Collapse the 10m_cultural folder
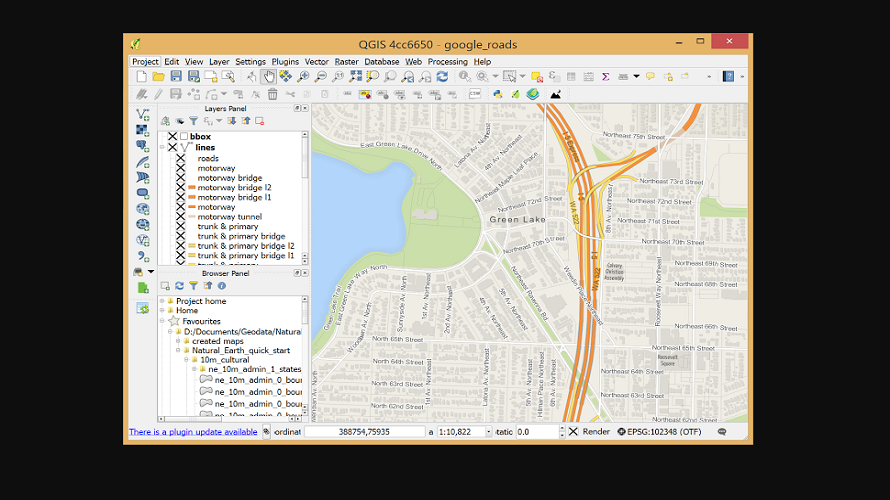The image size is (890, 500). [186, 359]
